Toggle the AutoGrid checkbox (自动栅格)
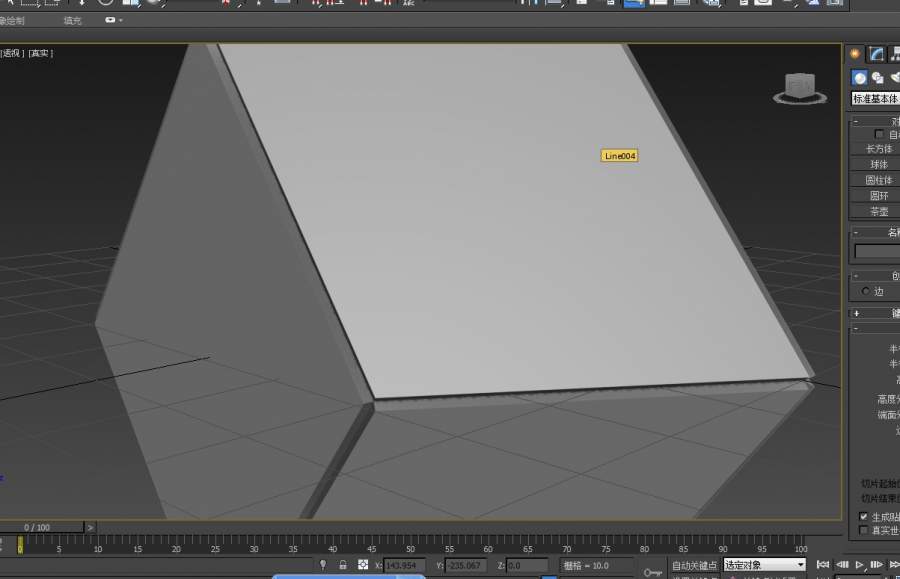 (x=879, y=134)
